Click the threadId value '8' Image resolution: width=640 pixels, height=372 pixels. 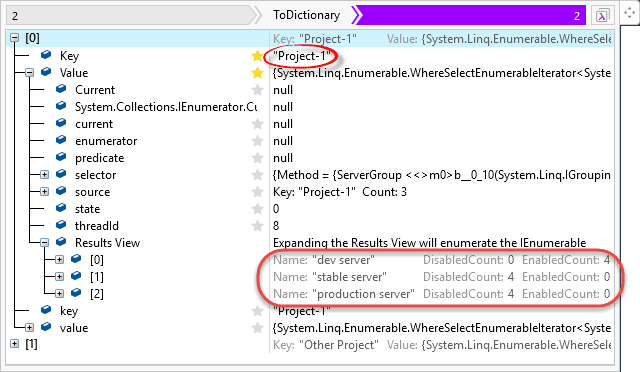coord(276,226)
